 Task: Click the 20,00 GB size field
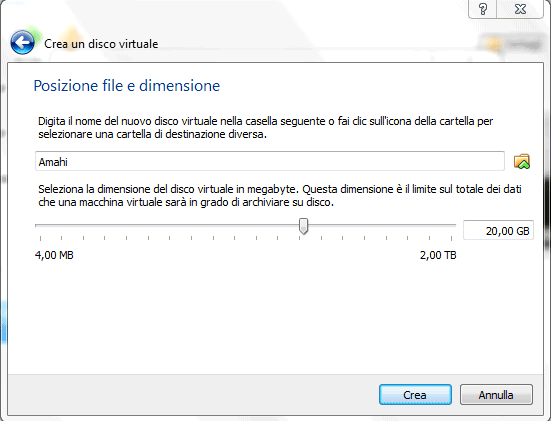point(498,231)
